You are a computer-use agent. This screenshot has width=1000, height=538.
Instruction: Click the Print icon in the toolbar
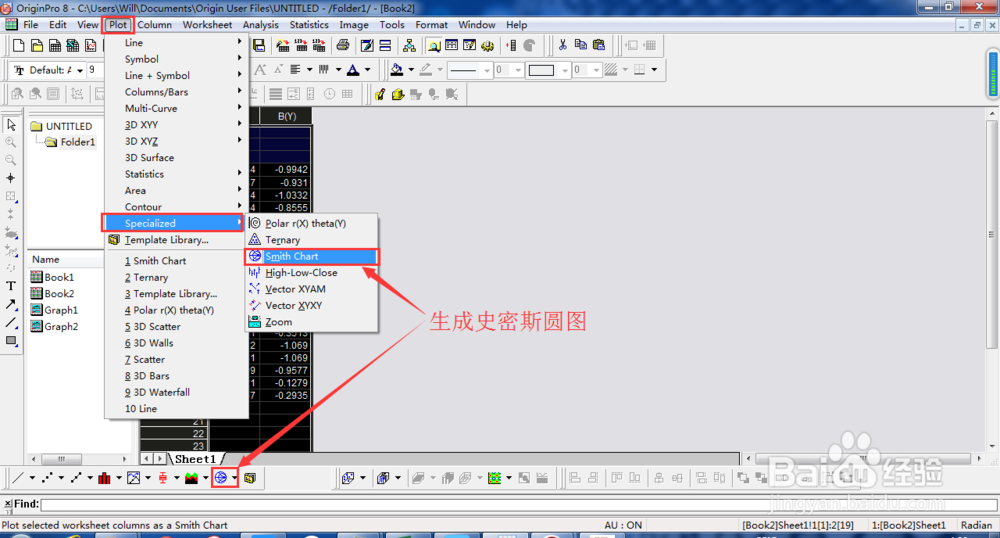point(343,45)
